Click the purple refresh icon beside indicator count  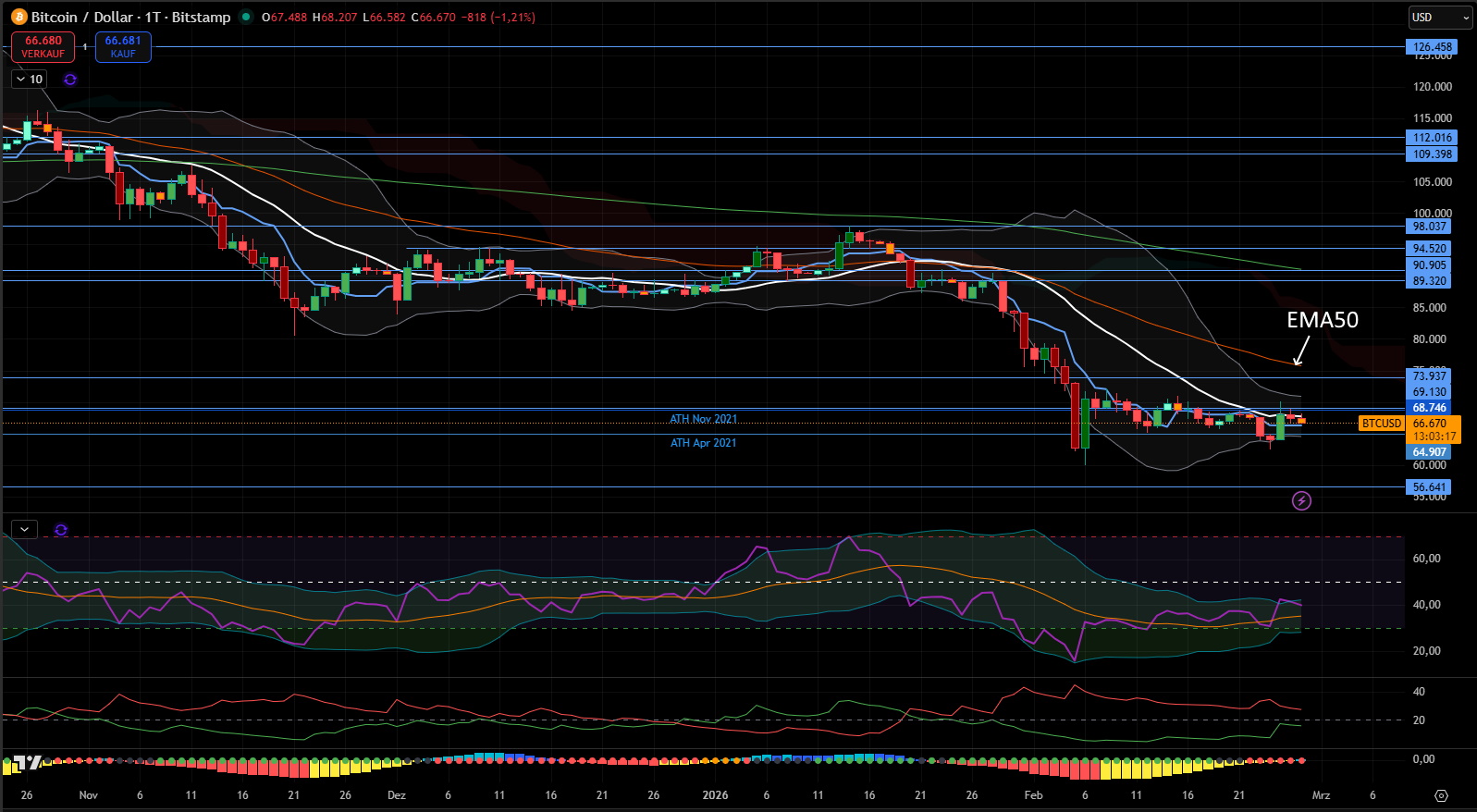point(70,80)
